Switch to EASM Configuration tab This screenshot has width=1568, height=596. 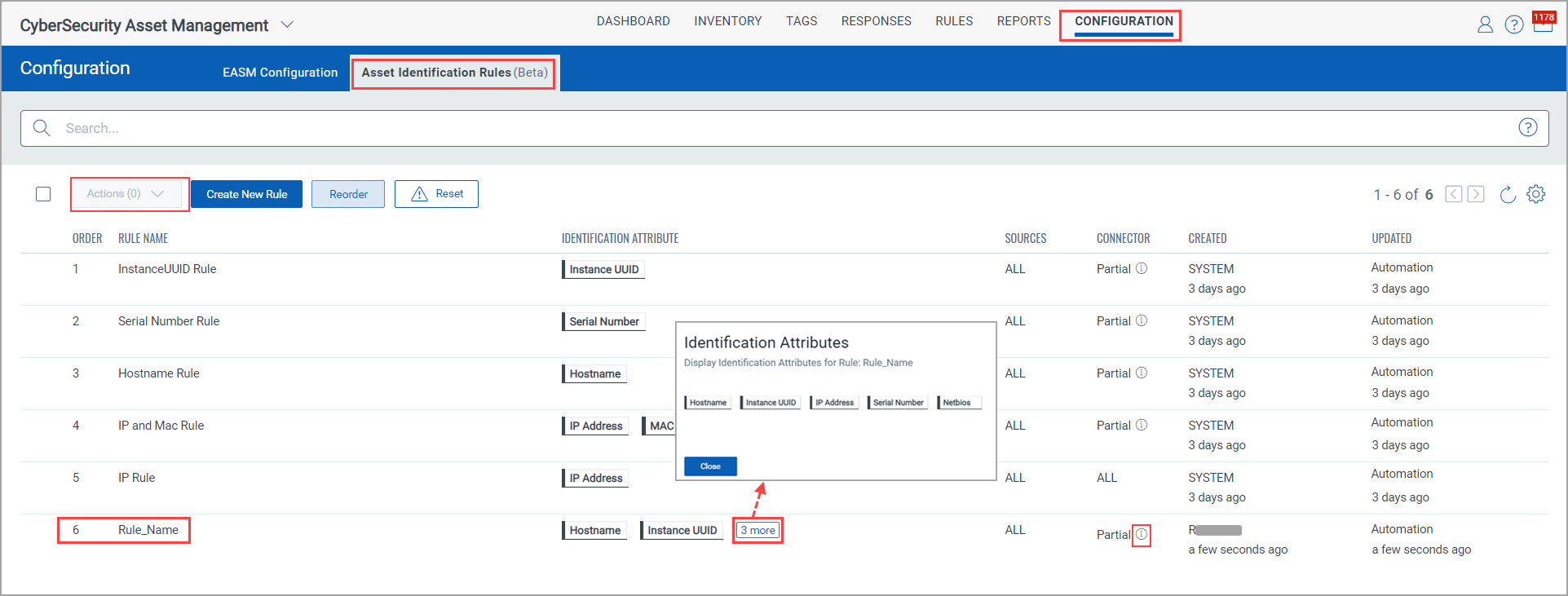pyautogui.click(x=280, y=73)
